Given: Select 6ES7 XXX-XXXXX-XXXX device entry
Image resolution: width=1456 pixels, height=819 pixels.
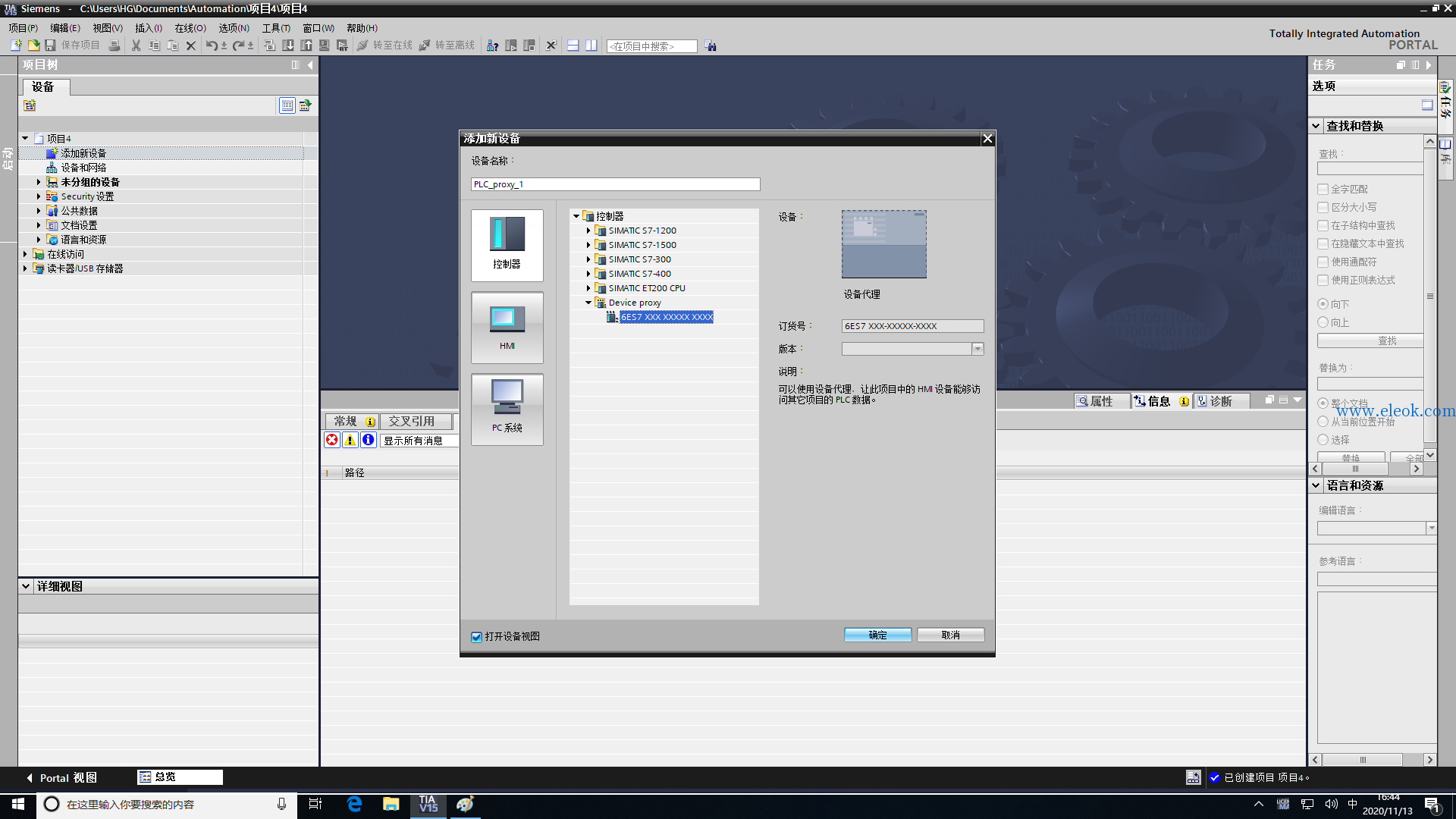Looking at the screenshot, I should click(667, 317).
